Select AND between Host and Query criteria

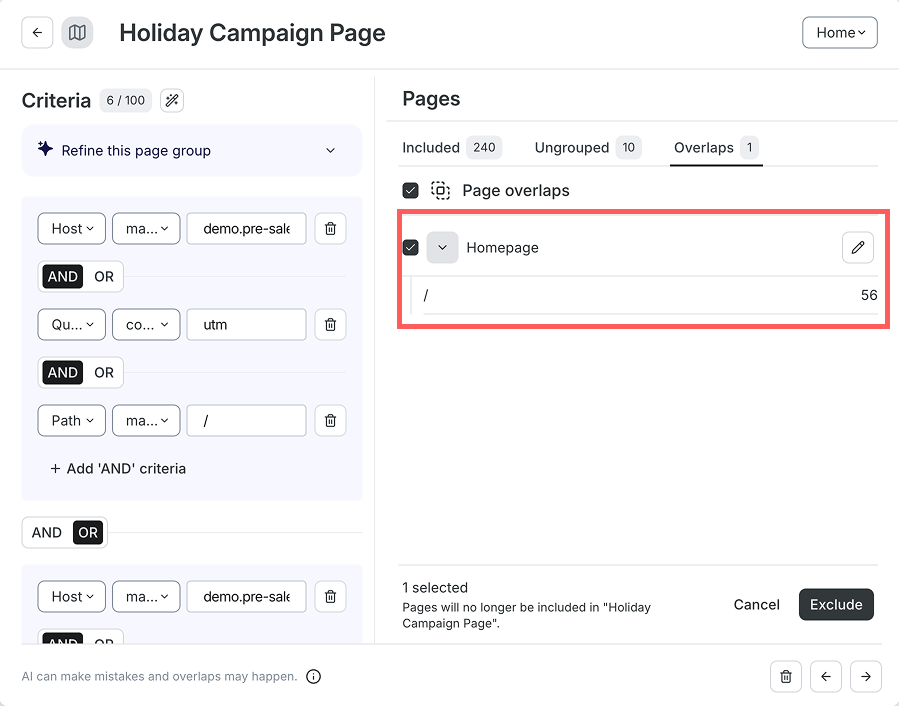(62, 276)
